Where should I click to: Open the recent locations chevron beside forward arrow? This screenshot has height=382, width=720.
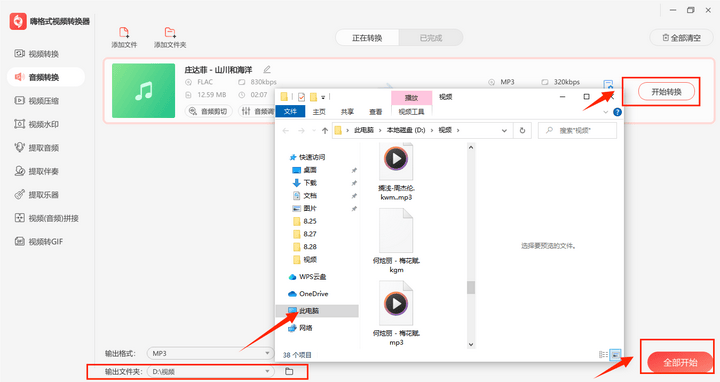[314, 131]
